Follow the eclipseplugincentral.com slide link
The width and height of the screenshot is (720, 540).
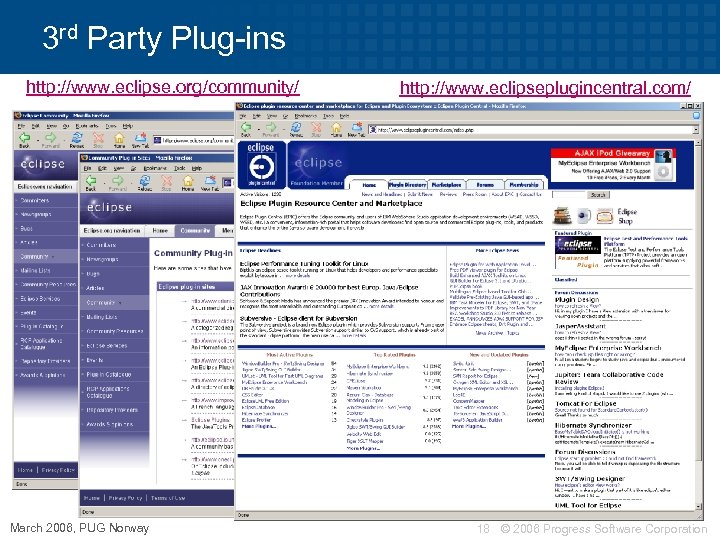pos(545,87)
